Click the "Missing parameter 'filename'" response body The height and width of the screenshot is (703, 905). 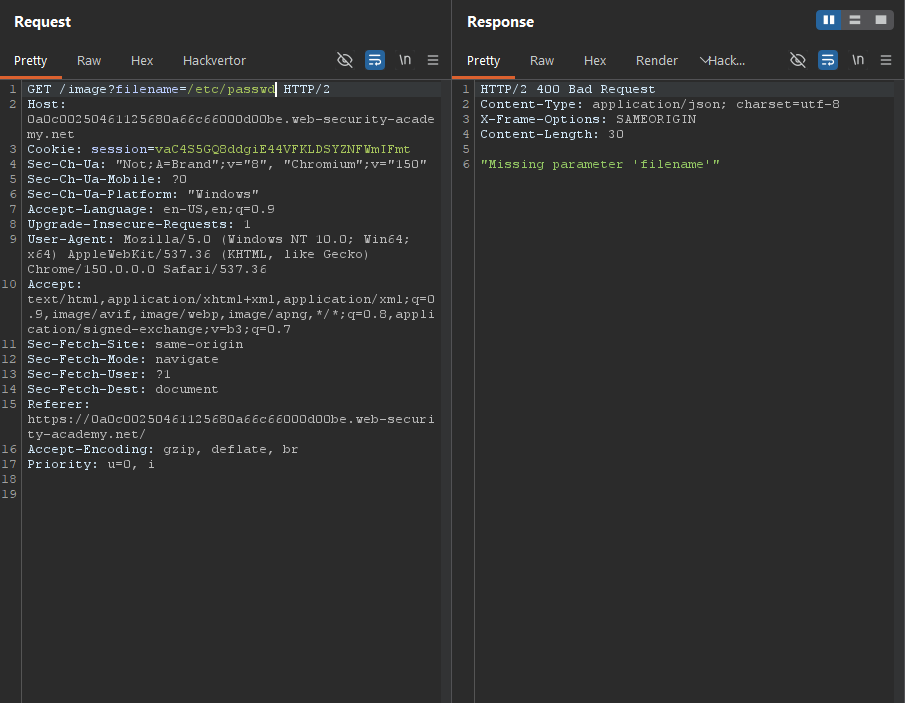[x=600, y=164]
